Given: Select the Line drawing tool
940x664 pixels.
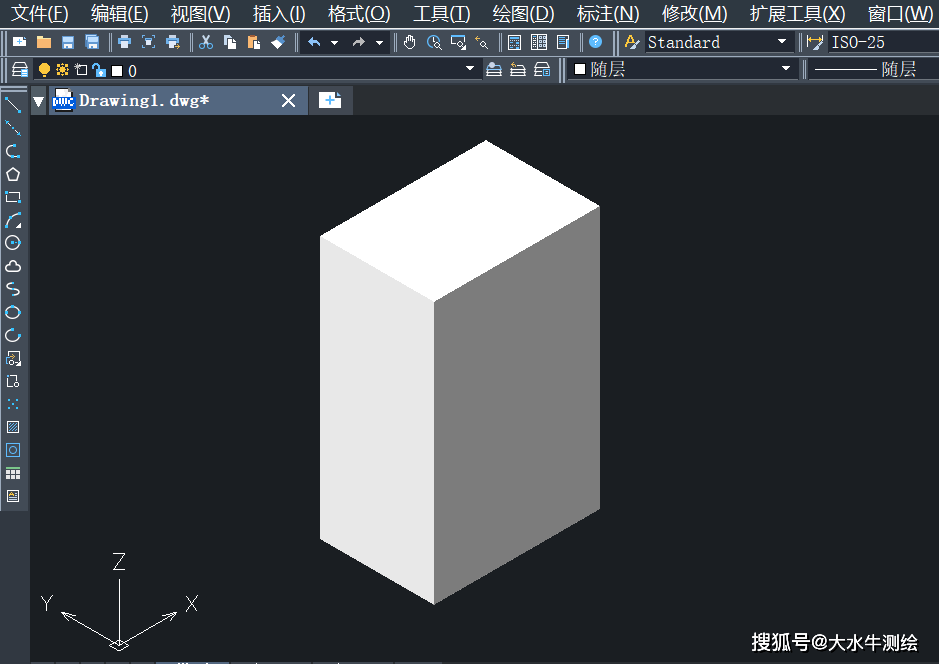Looking at the screenshot, I should [13, 105].
